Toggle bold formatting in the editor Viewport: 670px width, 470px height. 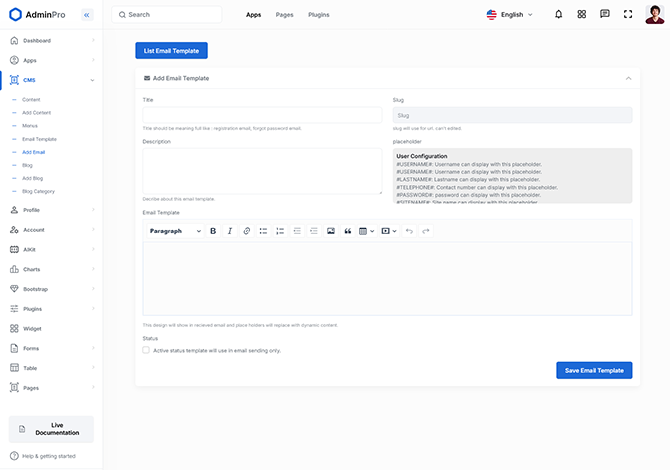click(x=213, y=231)
